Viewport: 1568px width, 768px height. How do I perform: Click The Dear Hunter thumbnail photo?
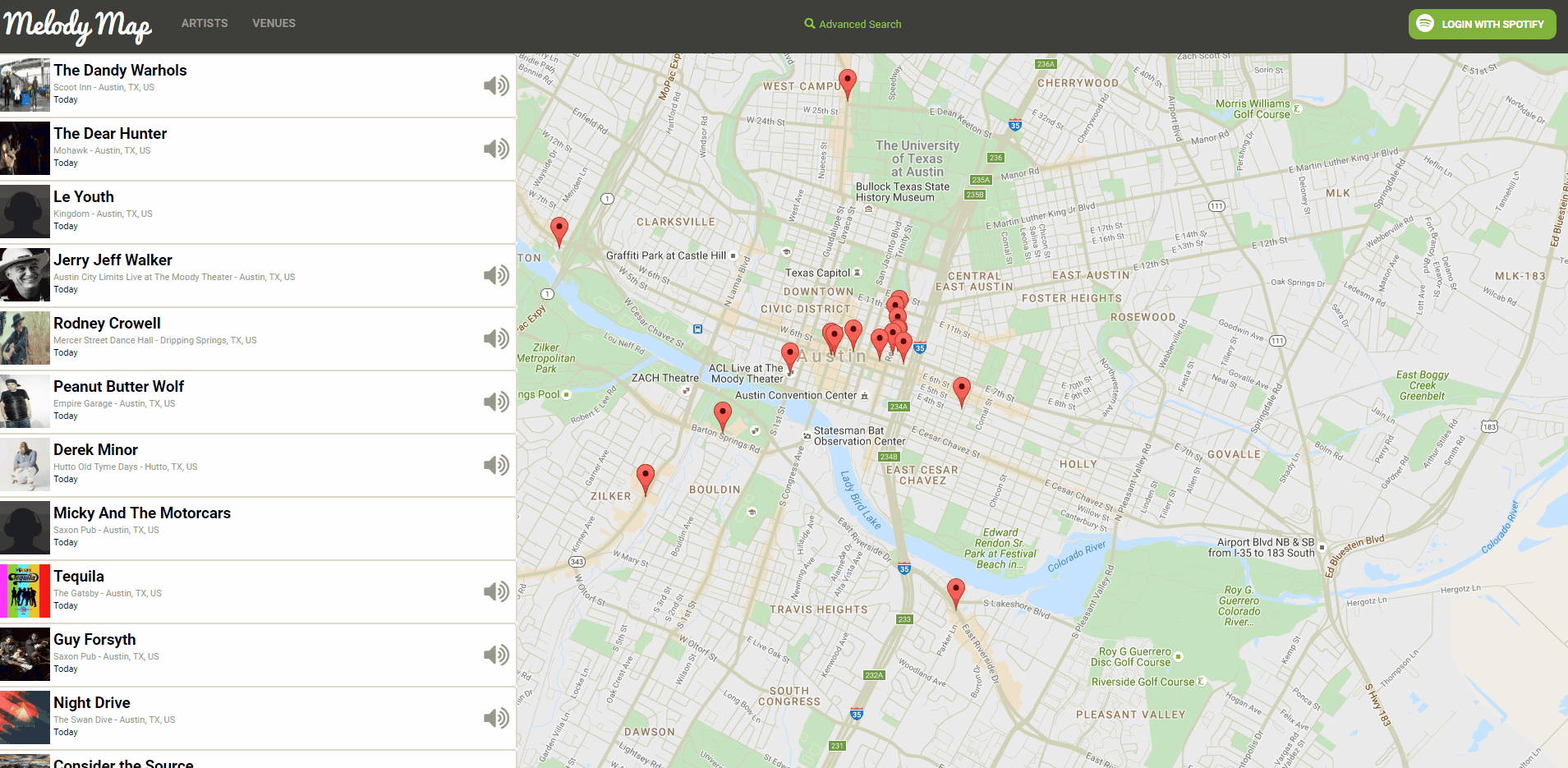coord(25,149)
